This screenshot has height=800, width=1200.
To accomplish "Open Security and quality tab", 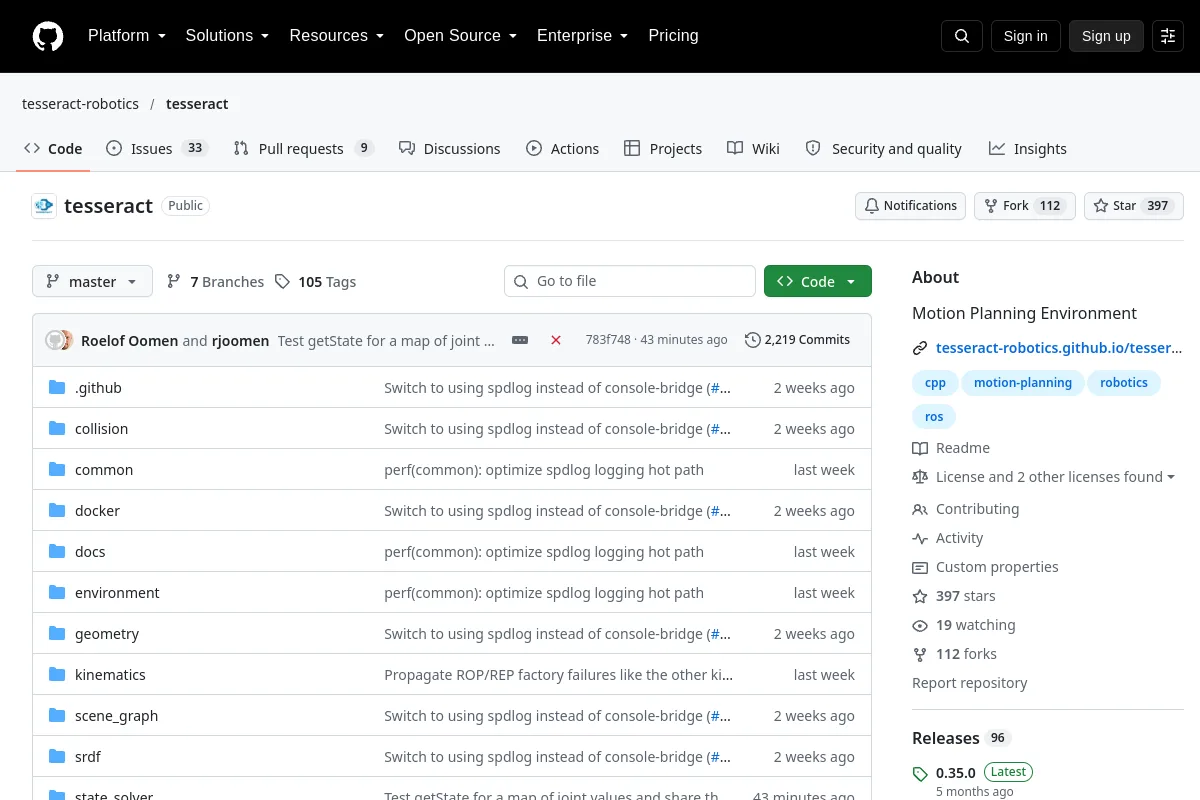I will tap(884, 149).
